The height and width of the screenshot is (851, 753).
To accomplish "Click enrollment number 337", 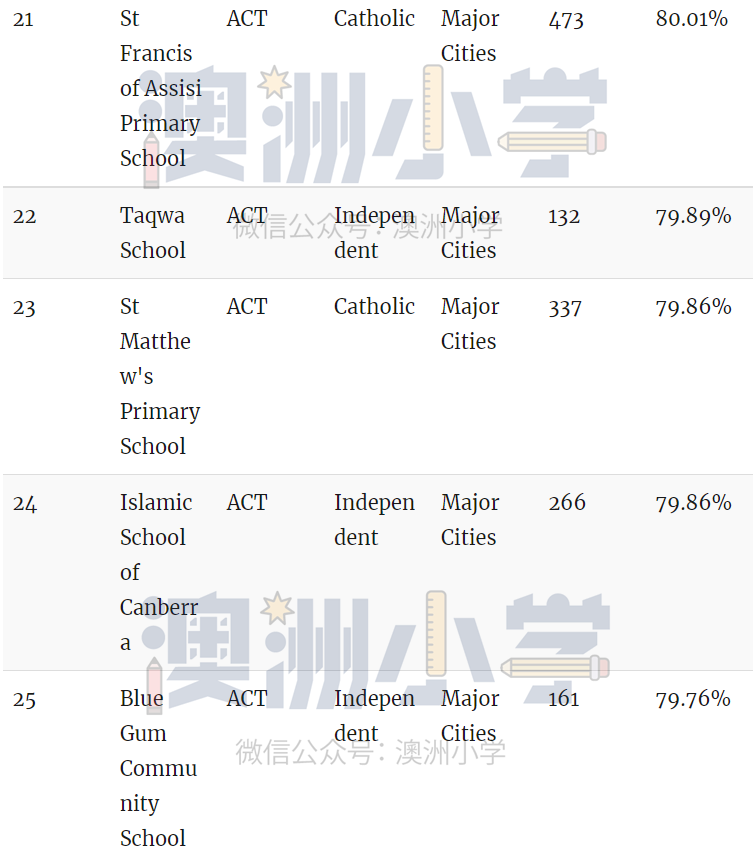I will pyautogui.click(x=565, y=308).
